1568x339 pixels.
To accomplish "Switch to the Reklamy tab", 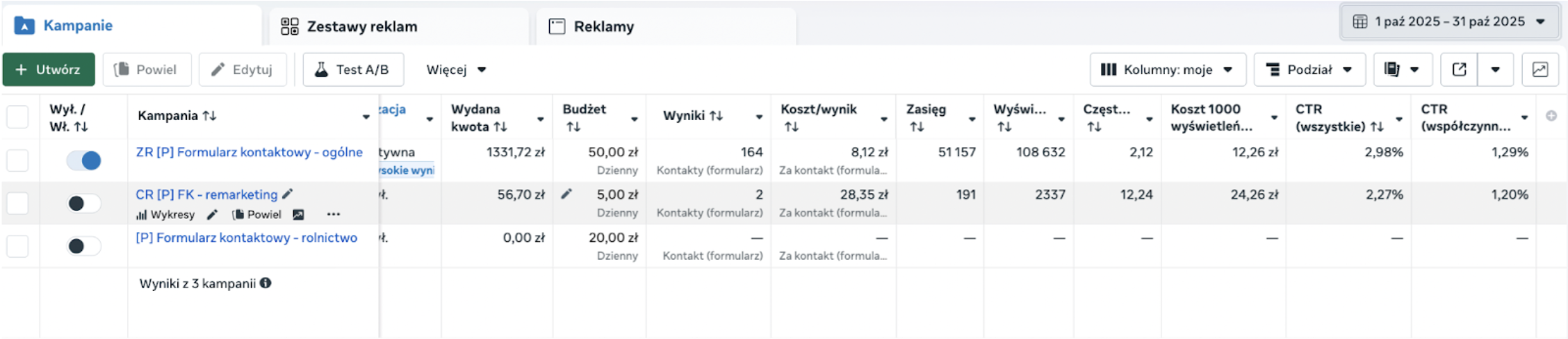I will (x=603, y=26).
